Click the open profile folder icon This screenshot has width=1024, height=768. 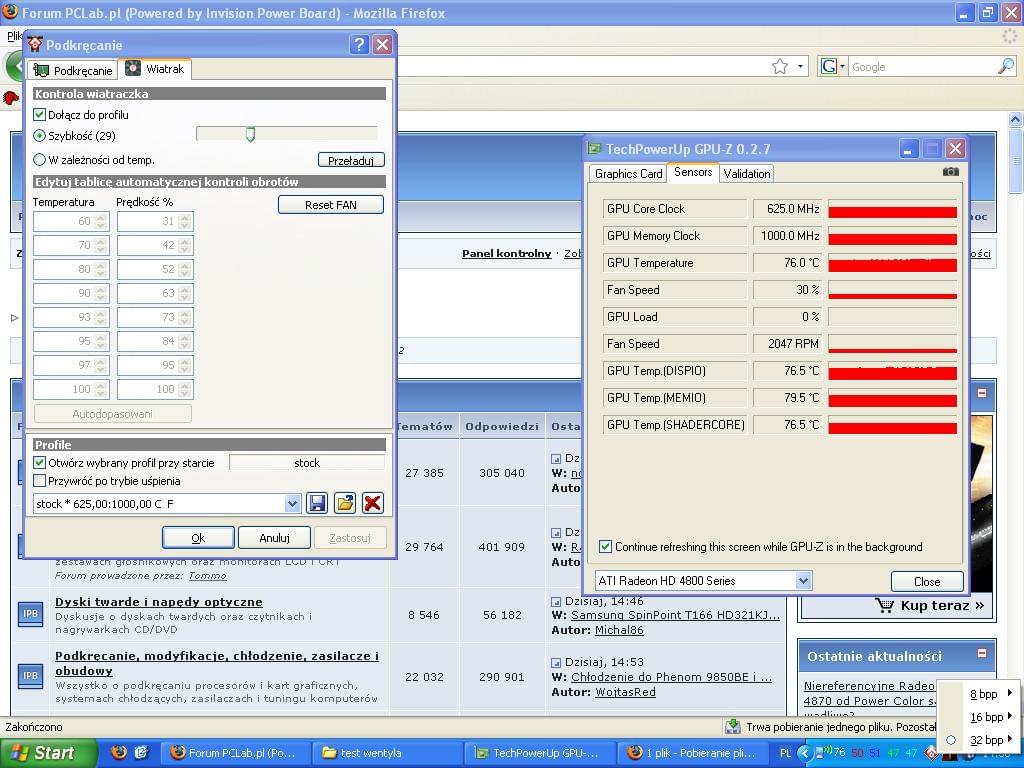pos(345,503)
